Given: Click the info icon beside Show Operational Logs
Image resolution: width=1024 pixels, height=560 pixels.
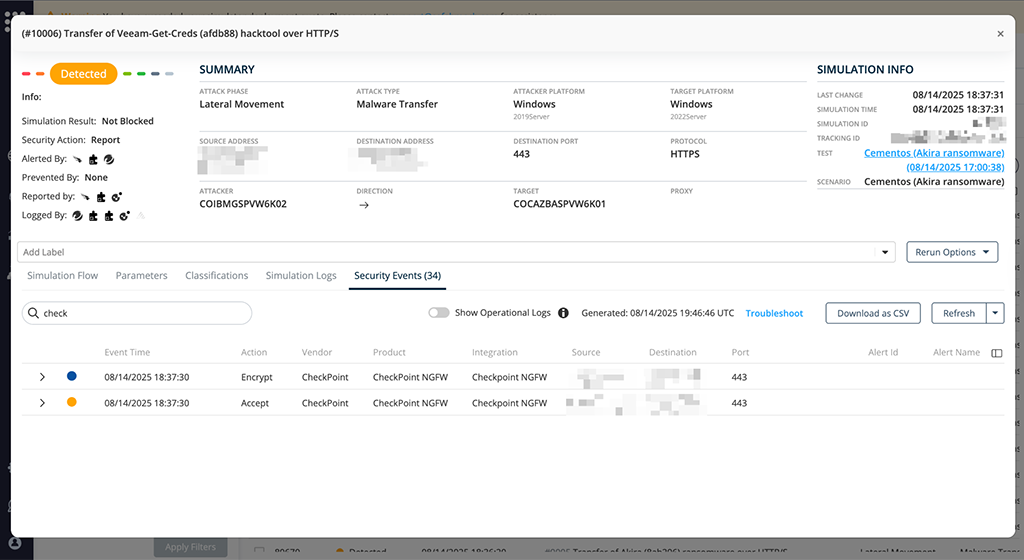Looking at the screenshot, I should pos(563,313).
